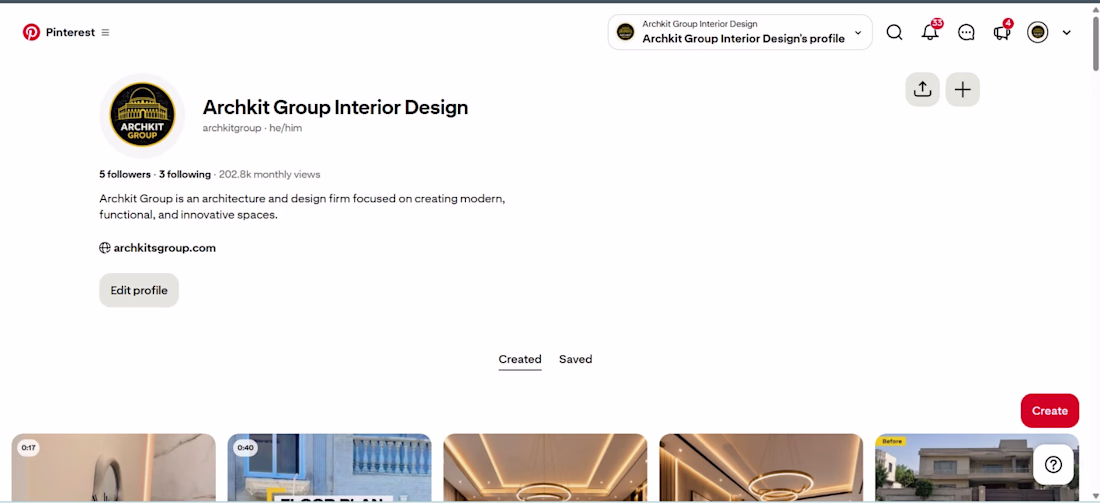The height and width of the screenshot is (503, 1100).
Task: Open the messages chat bubble icon
Action: (966, 32)
